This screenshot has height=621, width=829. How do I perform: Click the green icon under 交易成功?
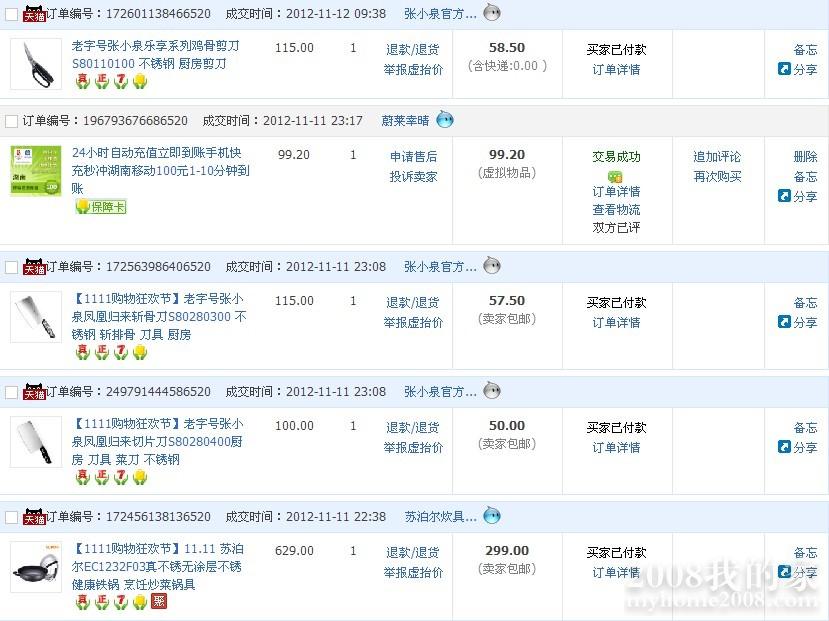615,176
